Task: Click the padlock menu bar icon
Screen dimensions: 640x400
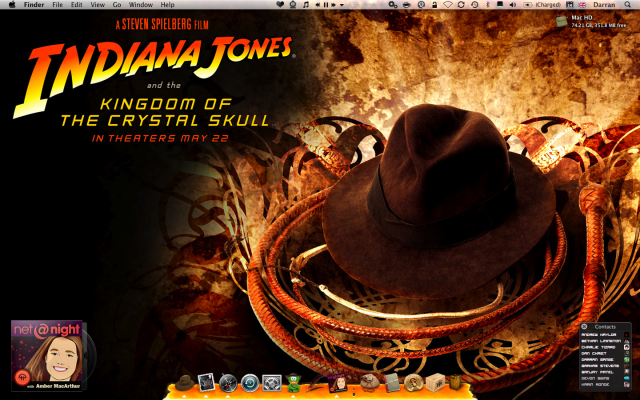Action: [x=434, y=5]
